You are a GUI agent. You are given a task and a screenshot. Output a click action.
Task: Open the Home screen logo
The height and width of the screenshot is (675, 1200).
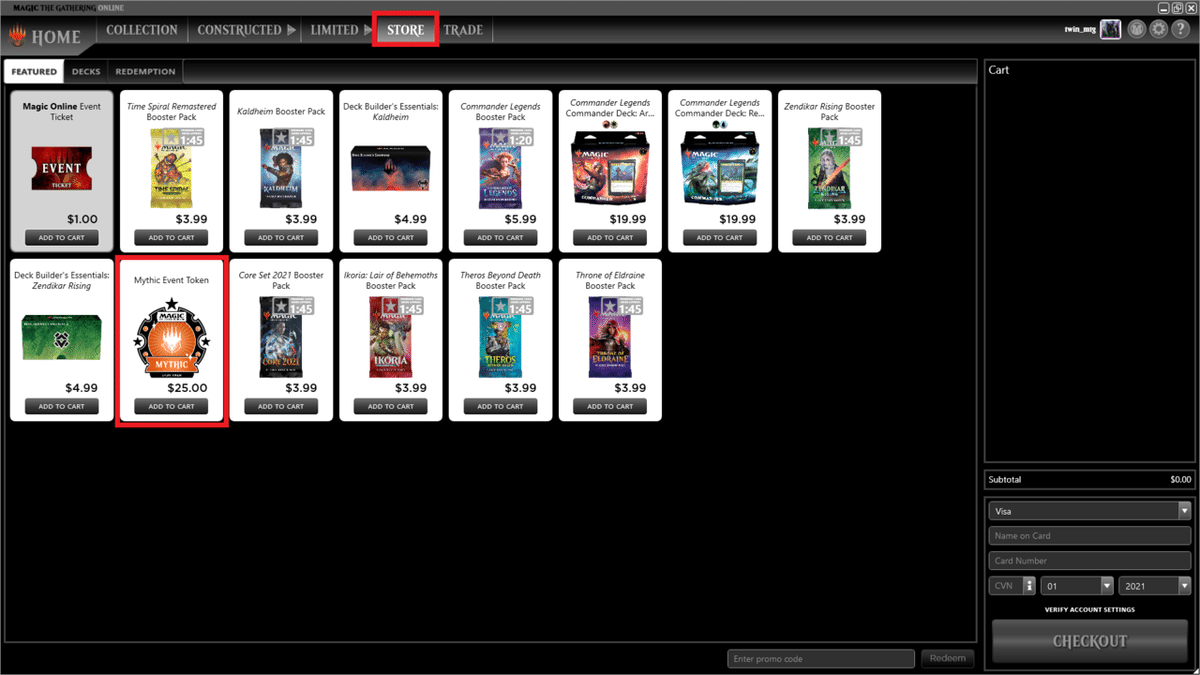click(x=47, y=36)
